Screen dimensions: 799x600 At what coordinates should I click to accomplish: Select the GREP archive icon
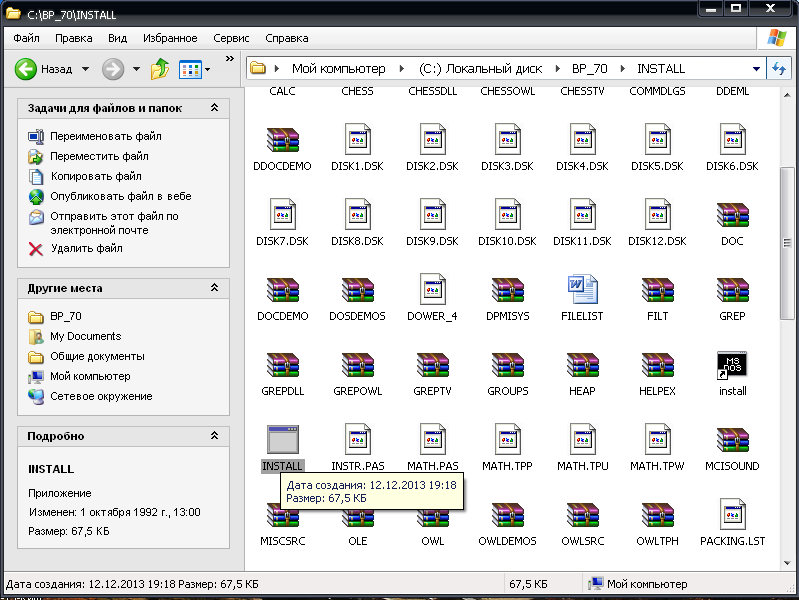point(732,290)
